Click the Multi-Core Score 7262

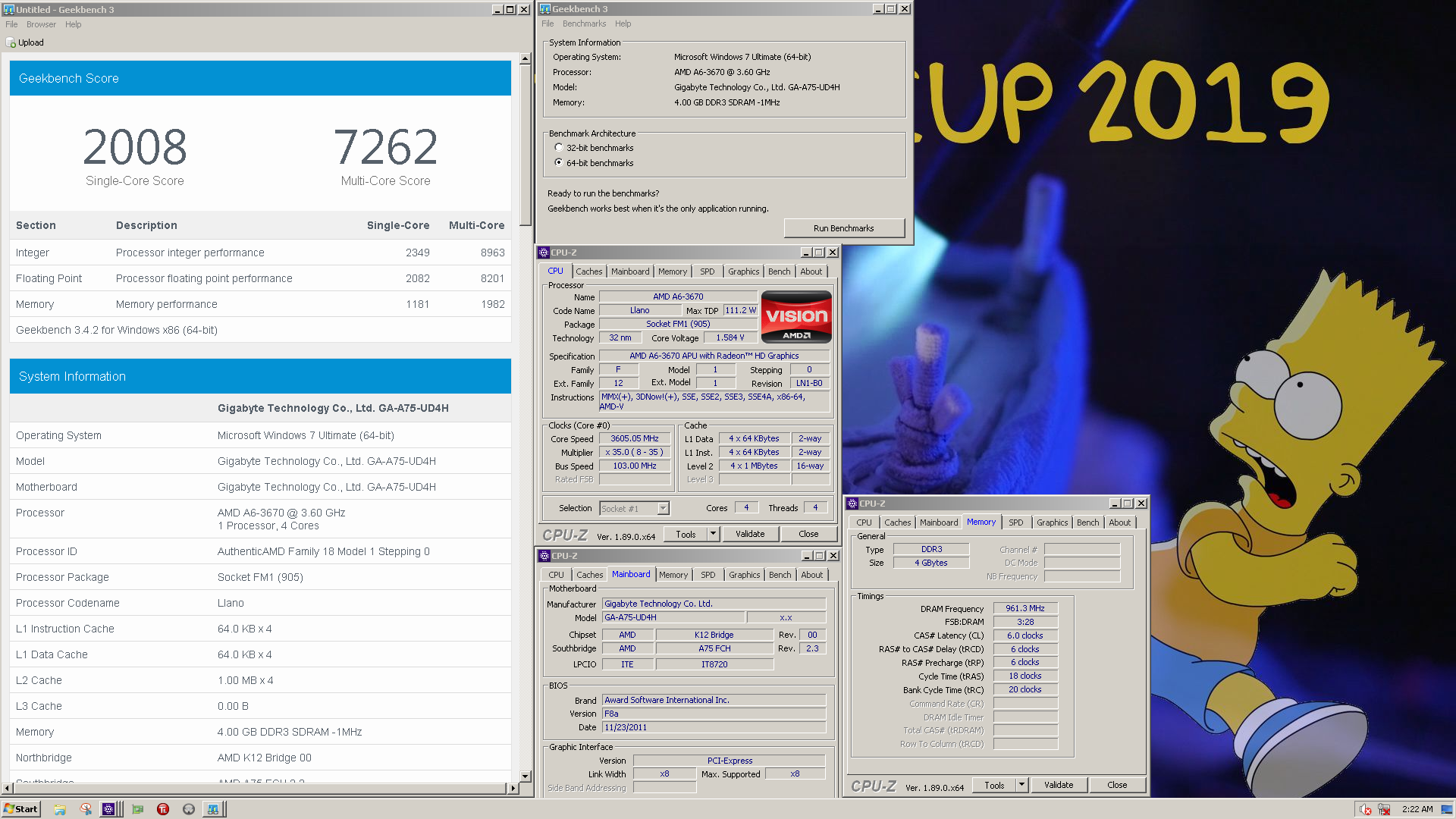[385, 147]
